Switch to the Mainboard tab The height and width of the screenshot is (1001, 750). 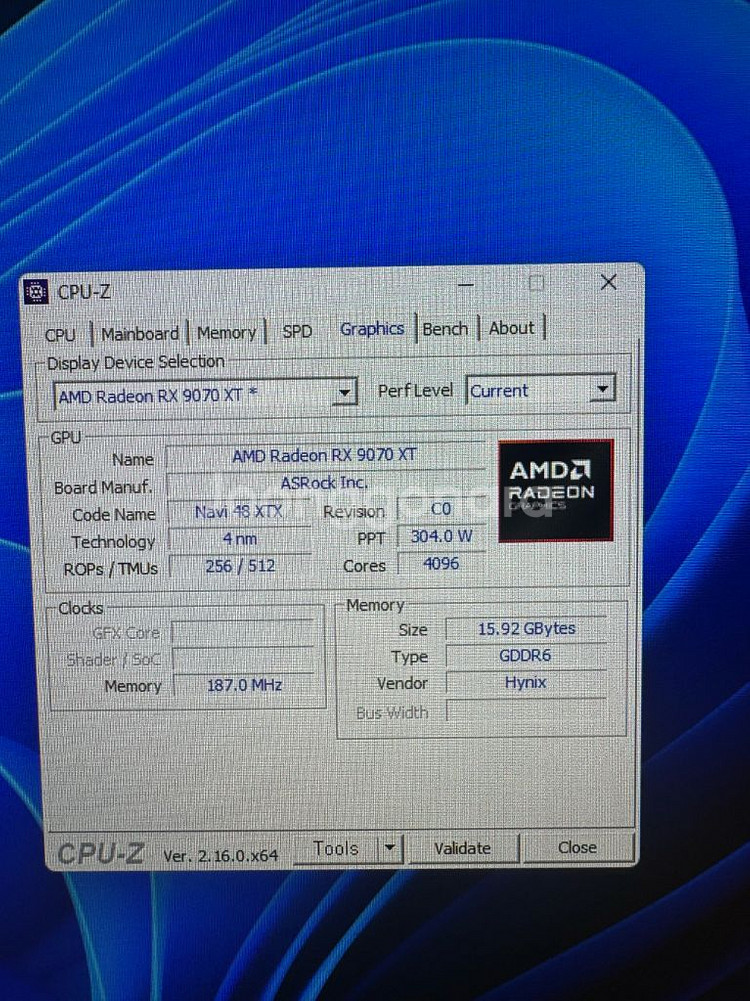[140, 334]
